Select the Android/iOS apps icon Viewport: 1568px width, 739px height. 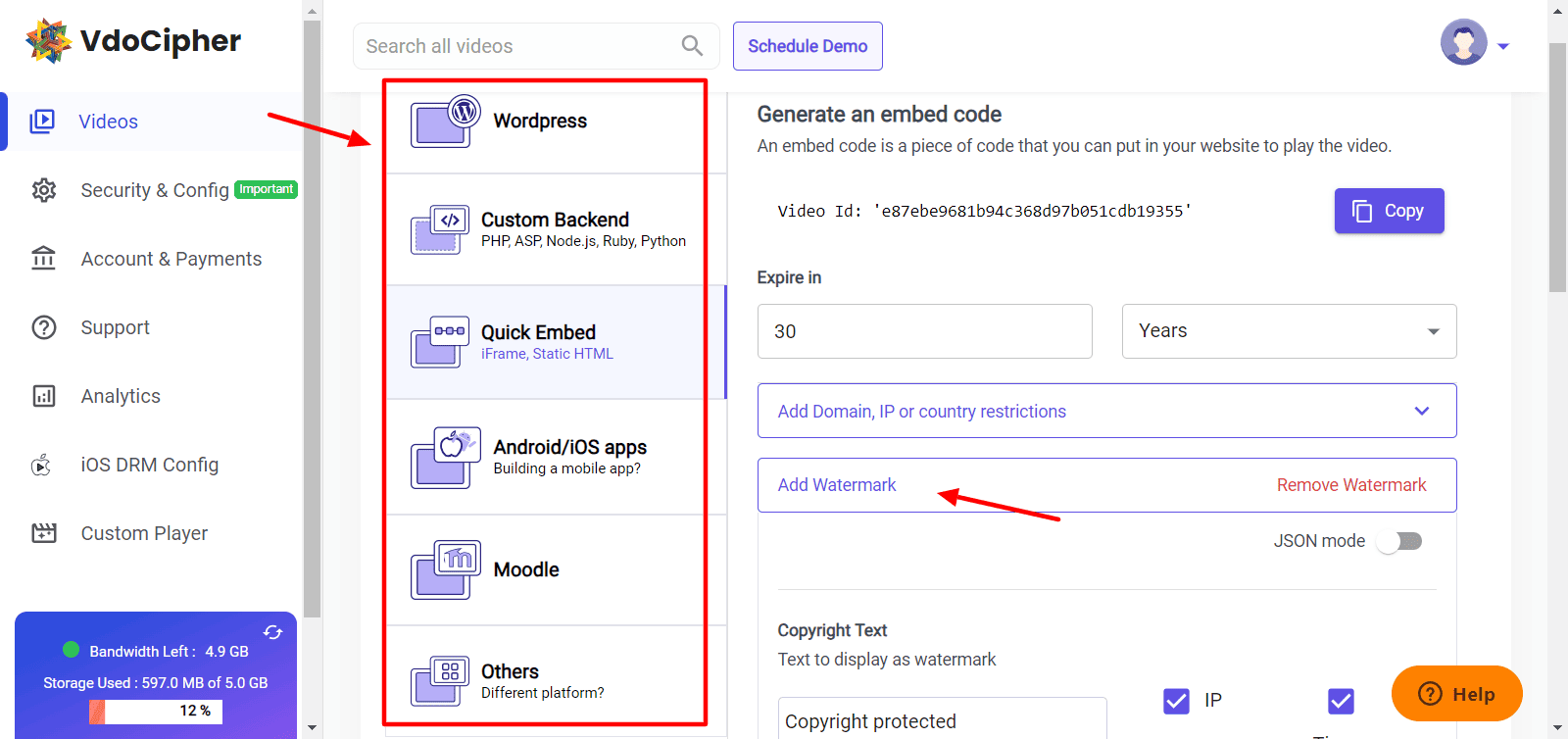[x=445, y=457]
